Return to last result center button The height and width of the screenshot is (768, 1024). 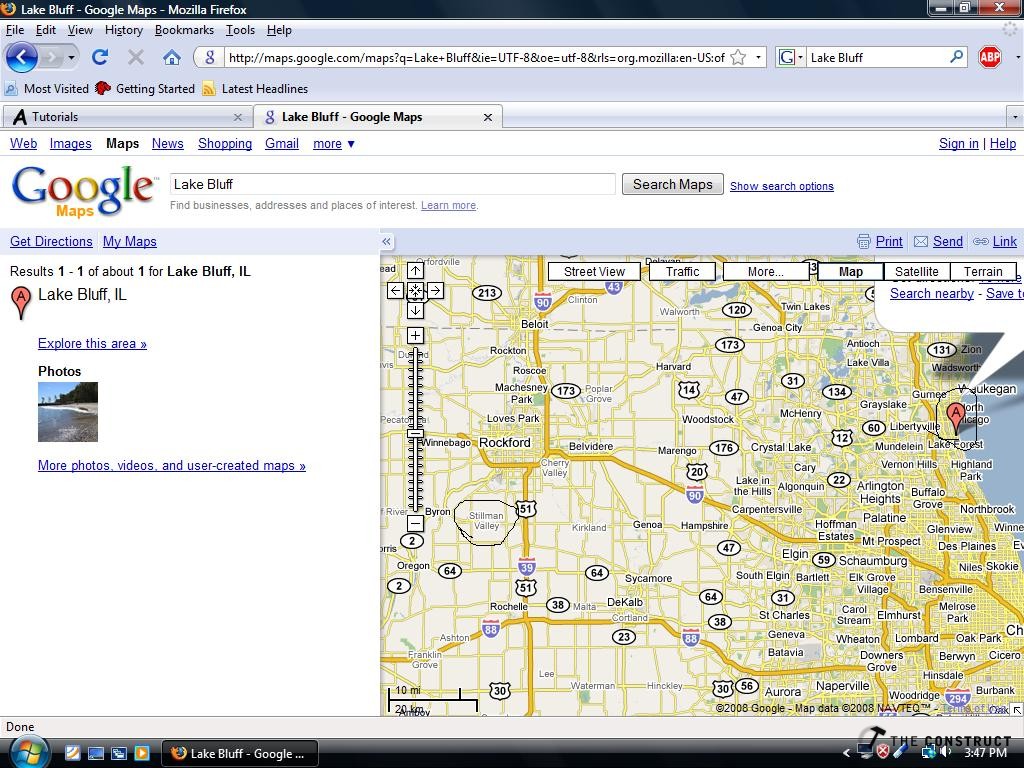pyautogui.click(x=415, y=291)
